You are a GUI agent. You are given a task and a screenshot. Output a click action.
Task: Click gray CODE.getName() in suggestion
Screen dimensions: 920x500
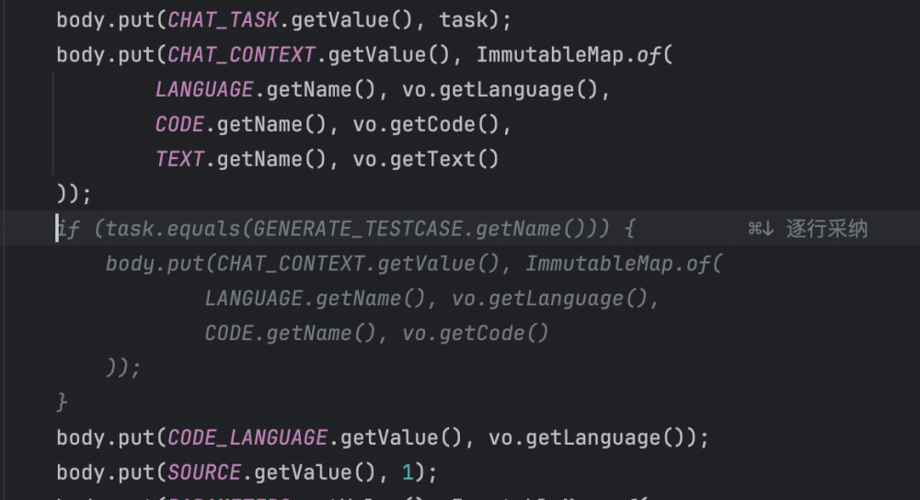pos(290,333)
